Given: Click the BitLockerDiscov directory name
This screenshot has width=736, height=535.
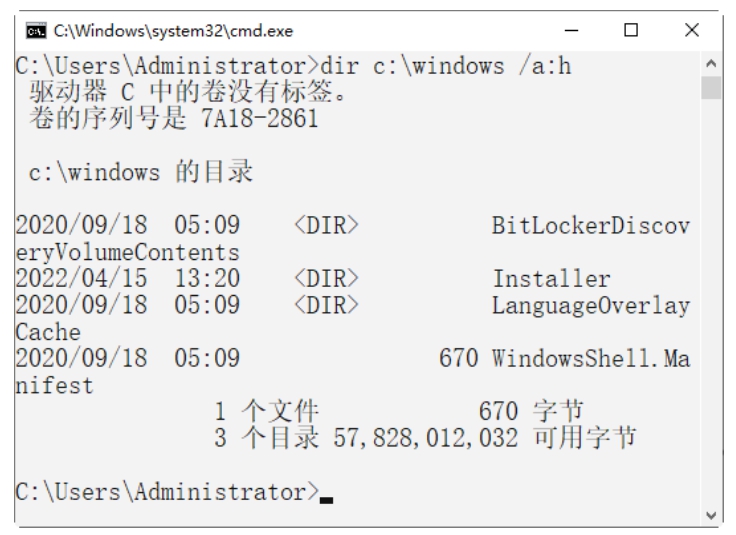Looking at the screenshot, I should 590,226.
